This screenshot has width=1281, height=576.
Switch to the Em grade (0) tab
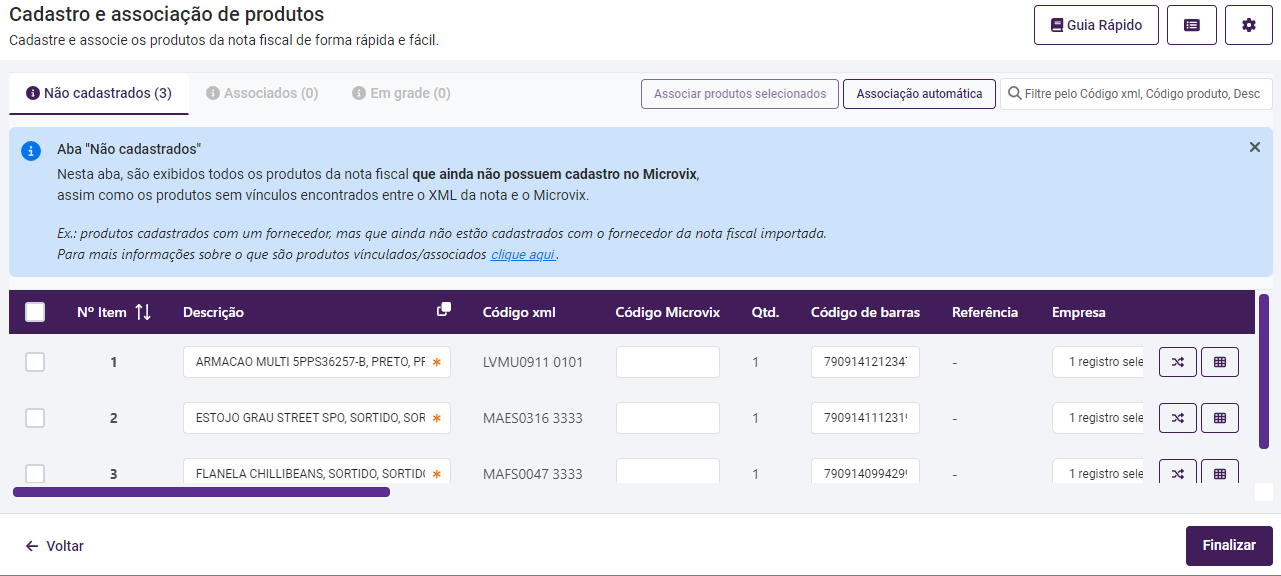coord(401,93)
